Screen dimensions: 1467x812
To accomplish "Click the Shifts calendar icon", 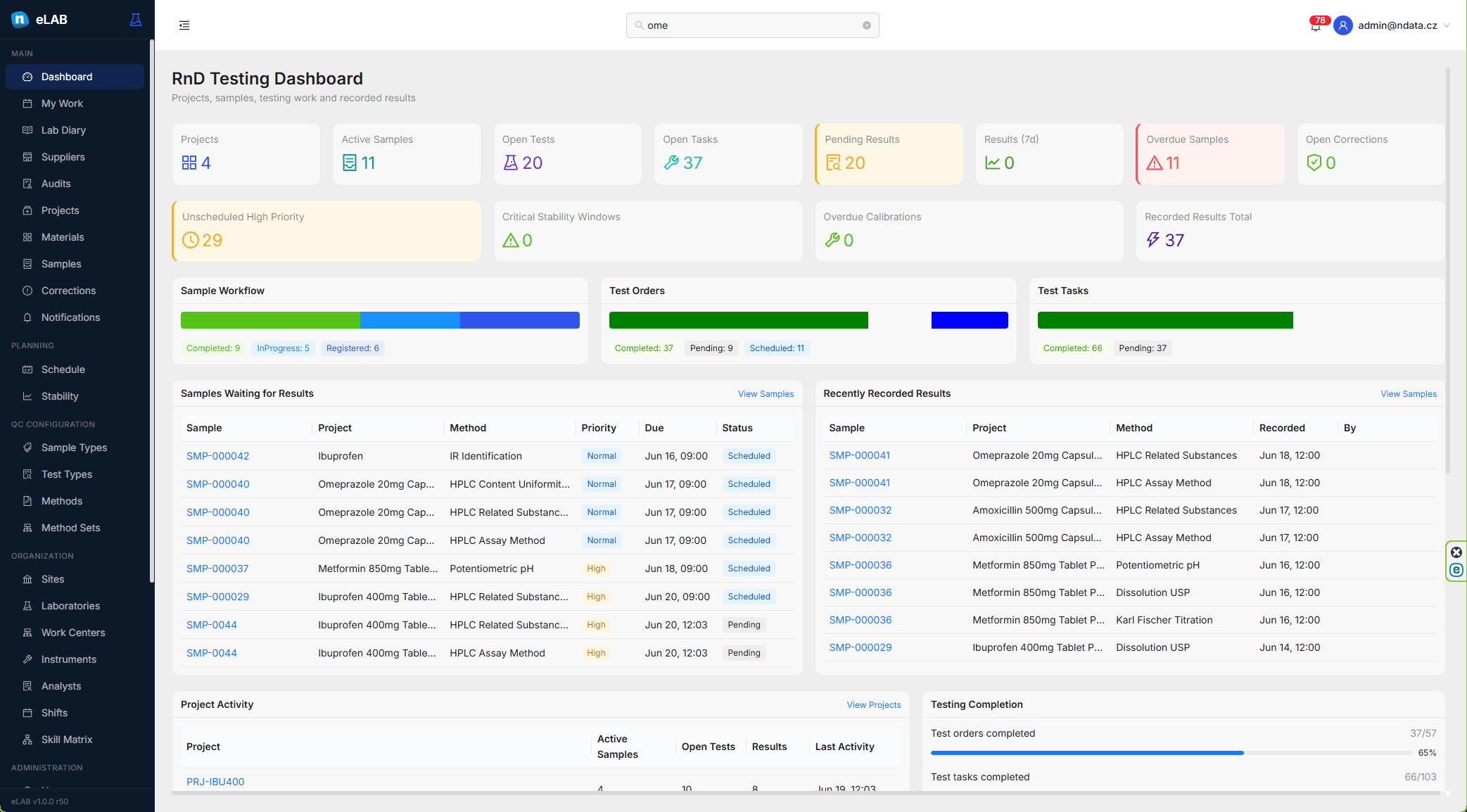I will tap(27, 713).
